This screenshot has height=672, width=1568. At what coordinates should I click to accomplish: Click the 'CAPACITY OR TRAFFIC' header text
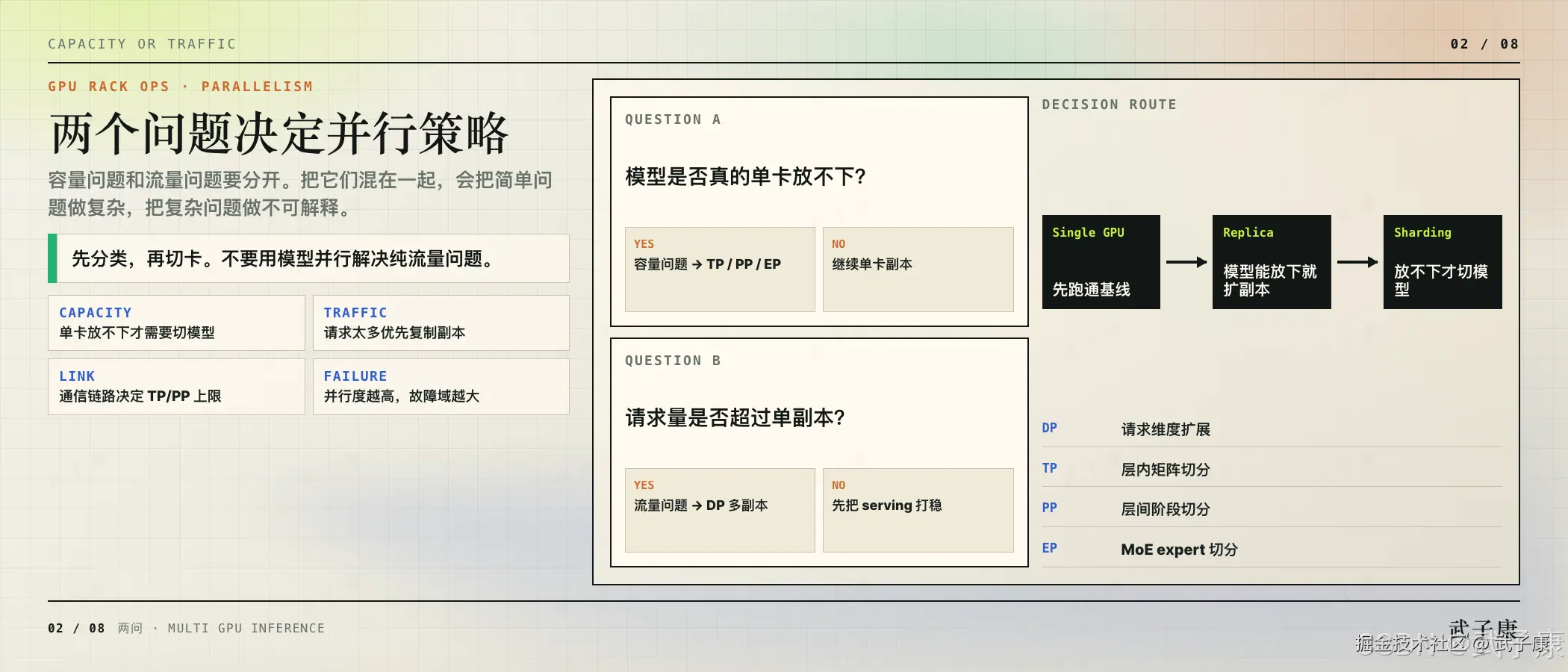(142, 44)
